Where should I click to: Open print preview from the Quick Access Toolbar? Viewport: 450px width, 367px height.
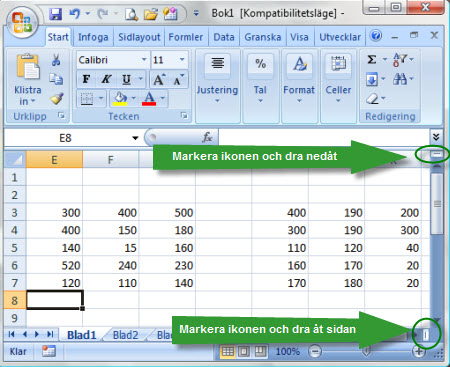pyautogui.click(x=131, y=14)
